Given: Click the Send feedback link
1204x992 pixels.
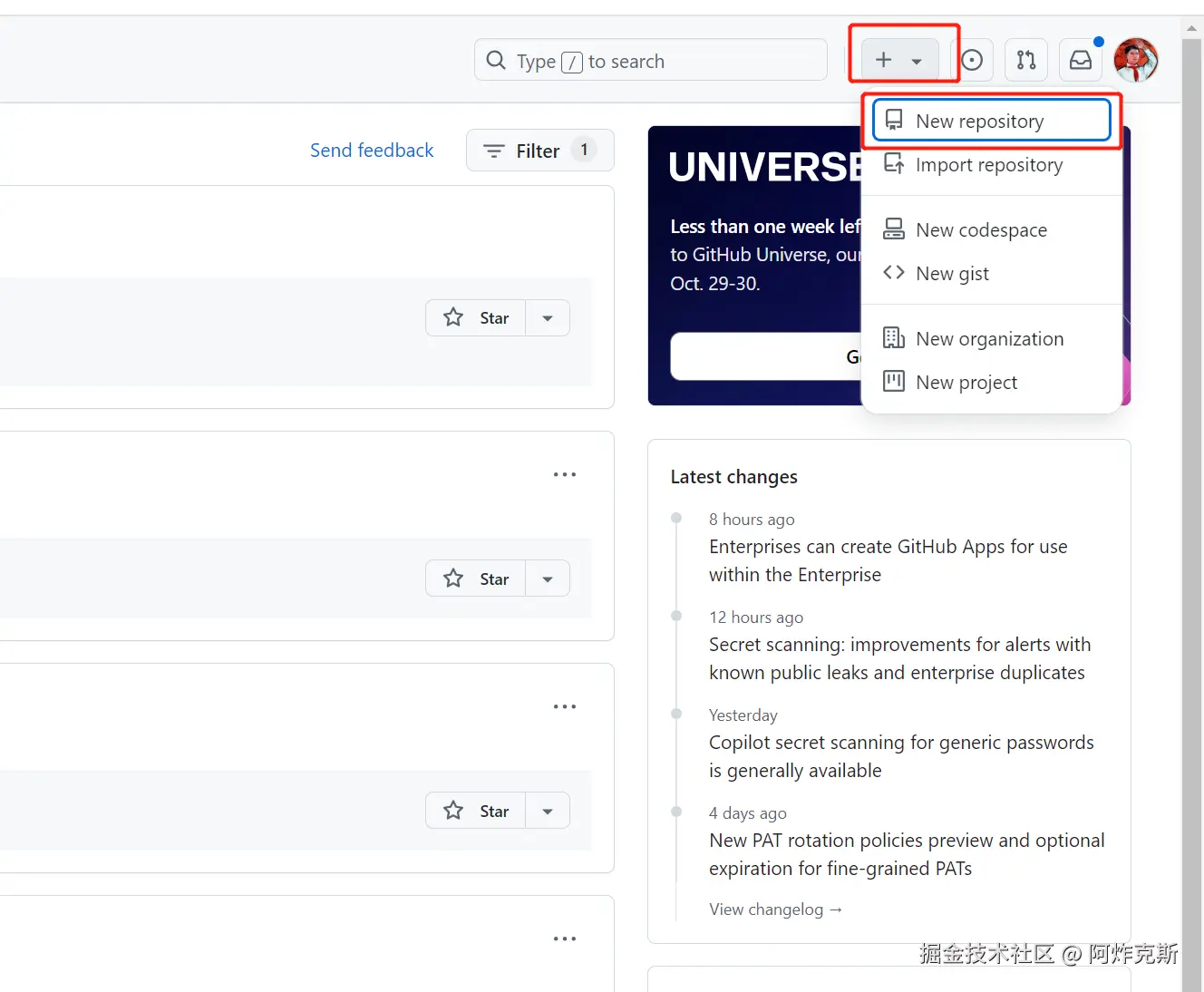Looking at the screenshot, I should 372,151.
